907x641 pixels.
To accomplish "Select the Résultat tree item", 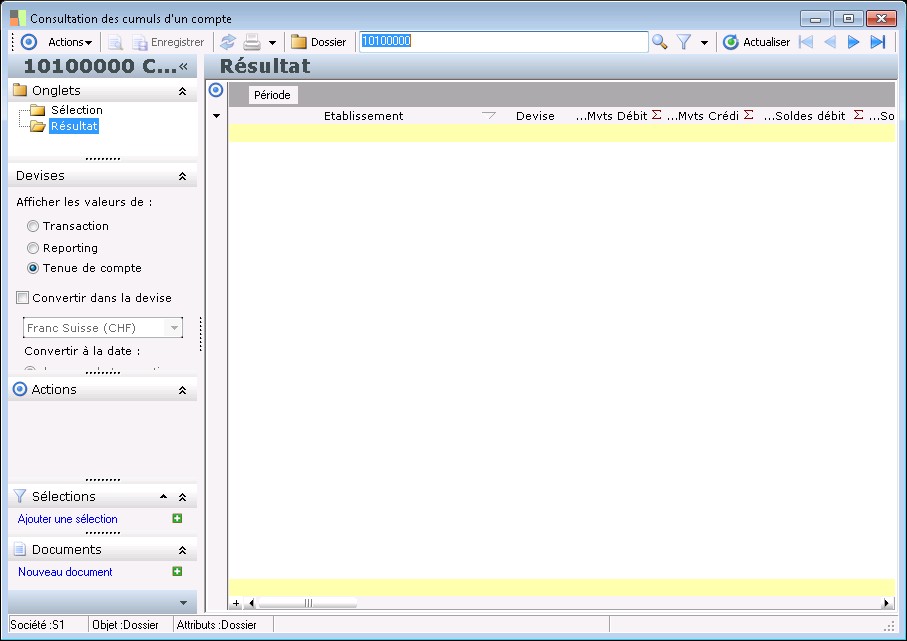I will [74, 126].
